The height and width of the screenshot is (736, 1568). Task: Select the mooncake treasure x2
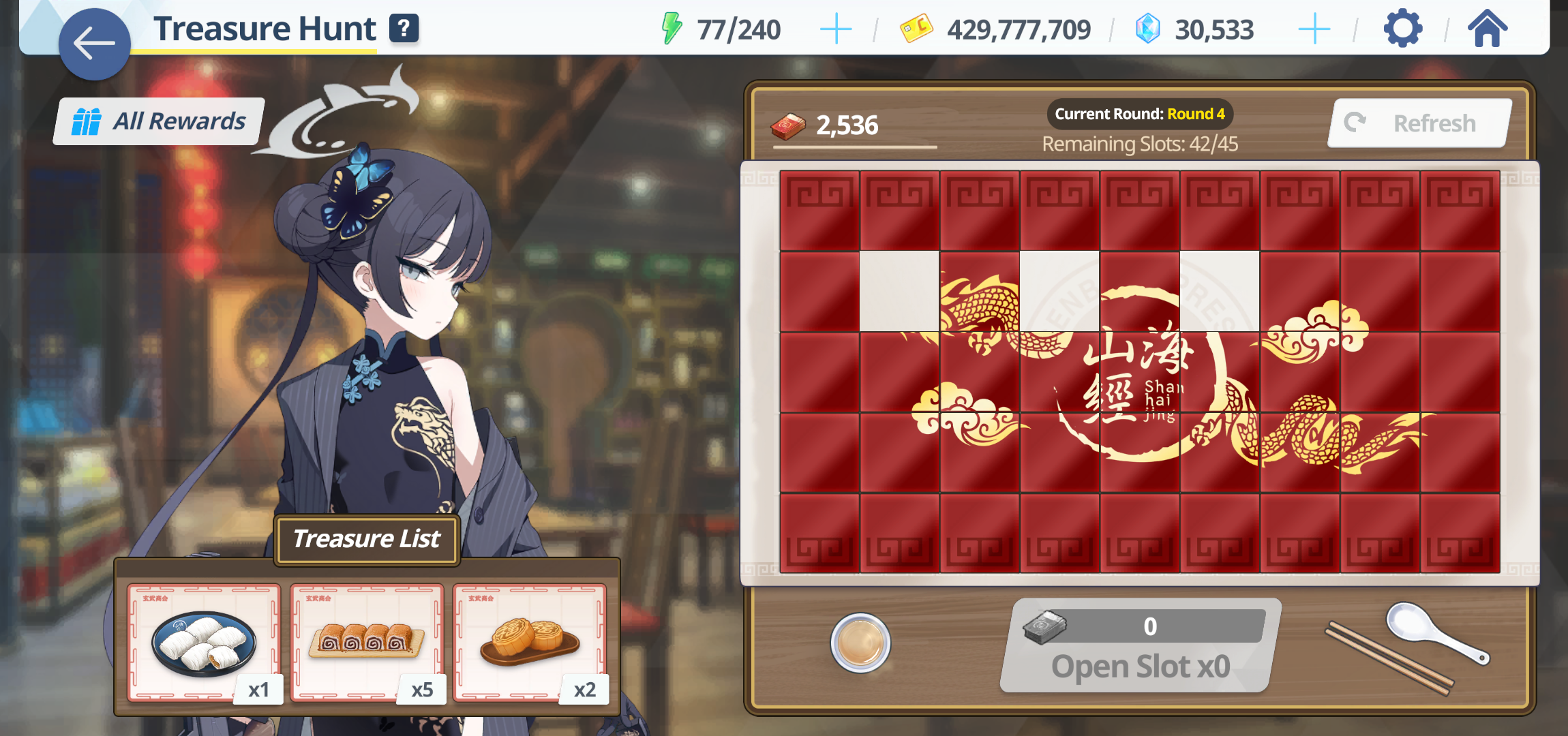[530, 642]
